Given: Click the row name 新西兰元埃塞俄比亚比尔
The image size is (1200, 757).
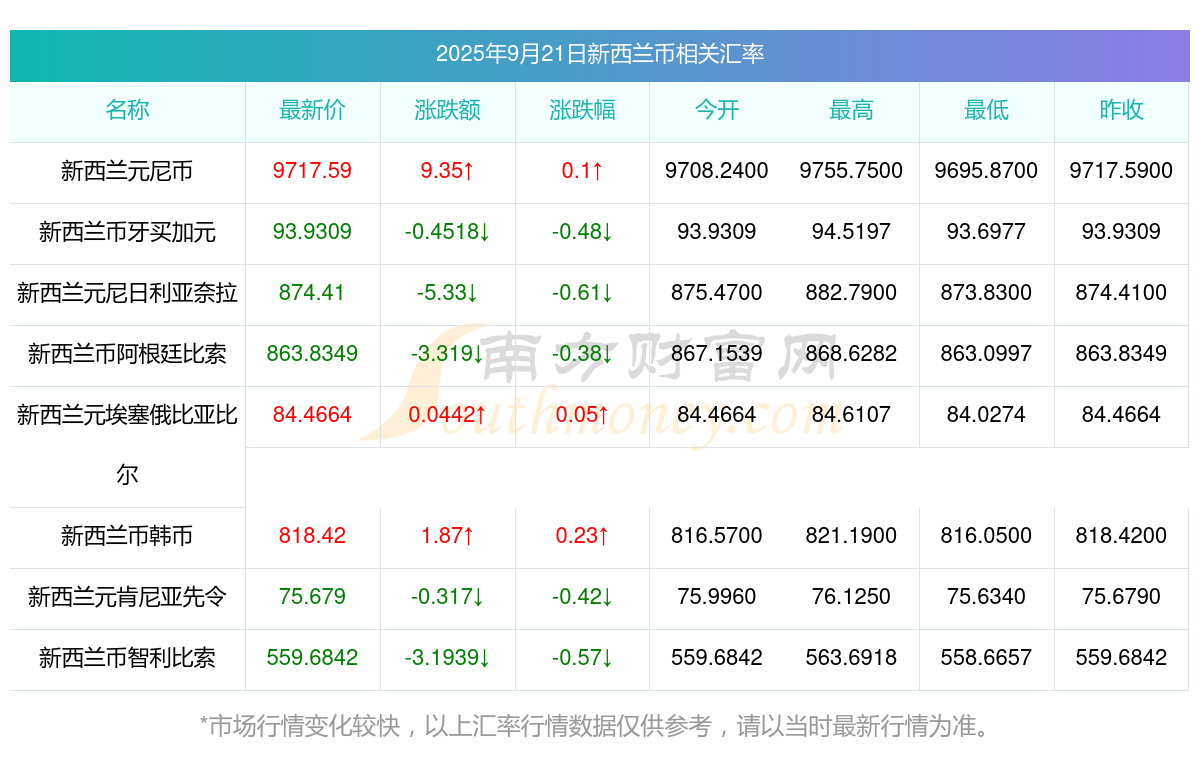Looking at the screenshot, I should [x=127, y=444].
